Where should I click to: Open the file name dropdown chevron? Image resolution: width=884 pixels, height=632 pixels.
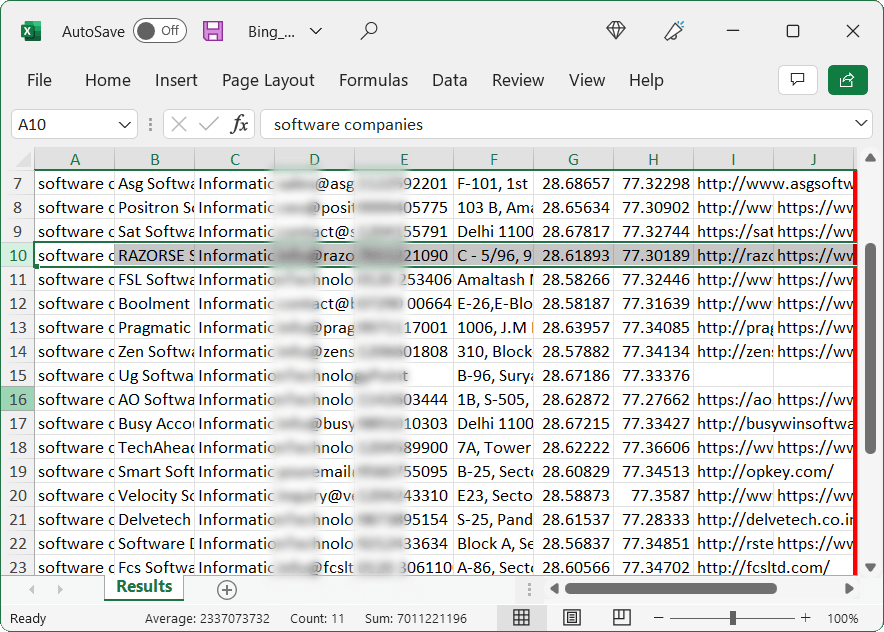(x=316, y=31)
